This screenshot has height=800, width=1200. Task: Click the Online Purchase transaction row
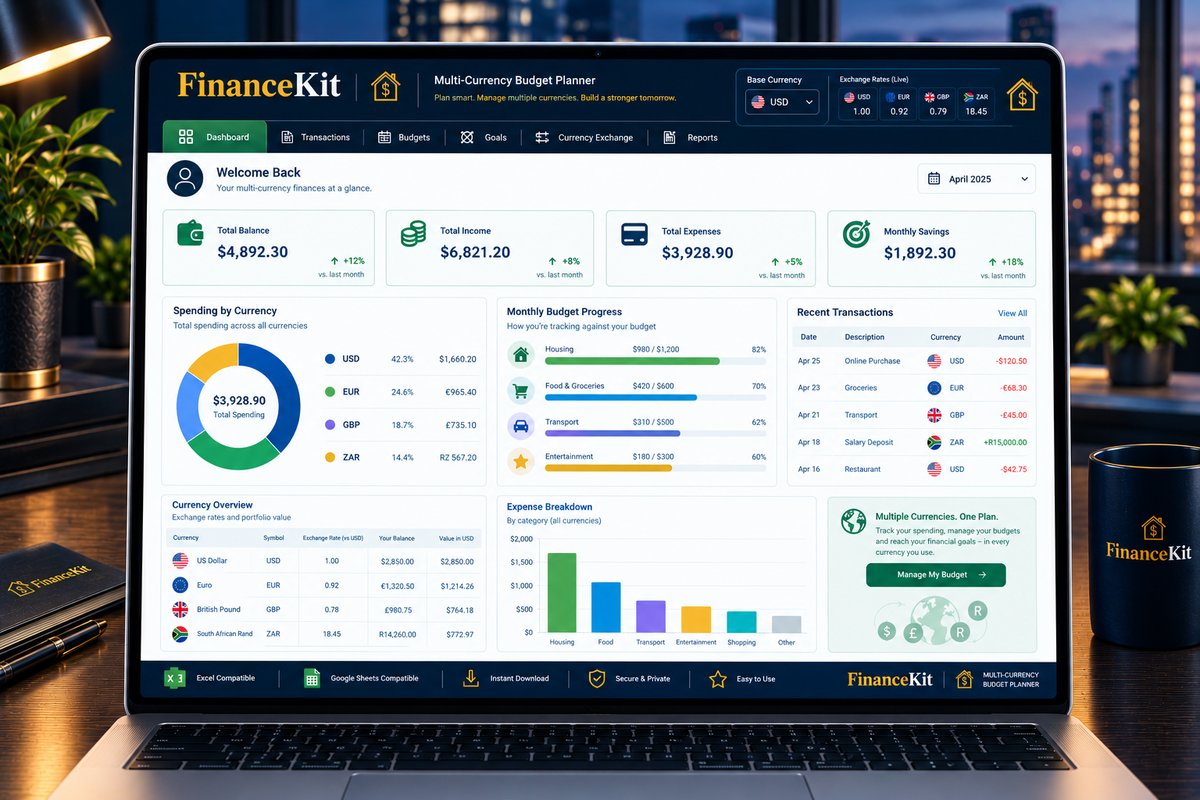click(x=912, y=361)
